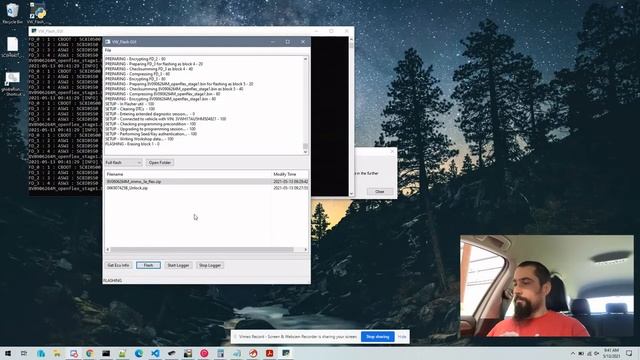Select the highlighted first zip file row
Viewport: 640px width, 360px height.
click(x=207, y=181)
